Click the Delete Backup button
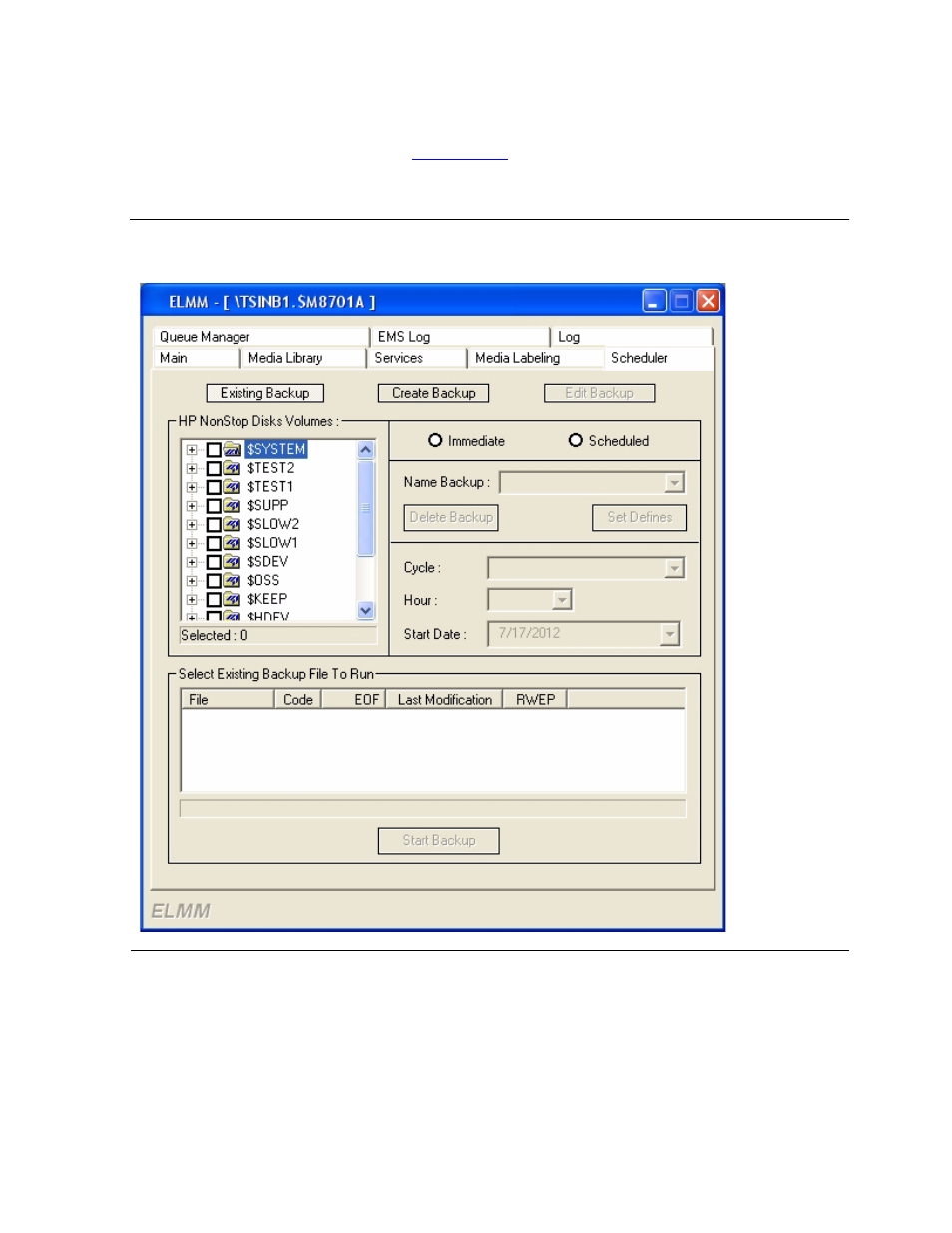Screen dimensions: 952x1233 click(x=451, y=517)
